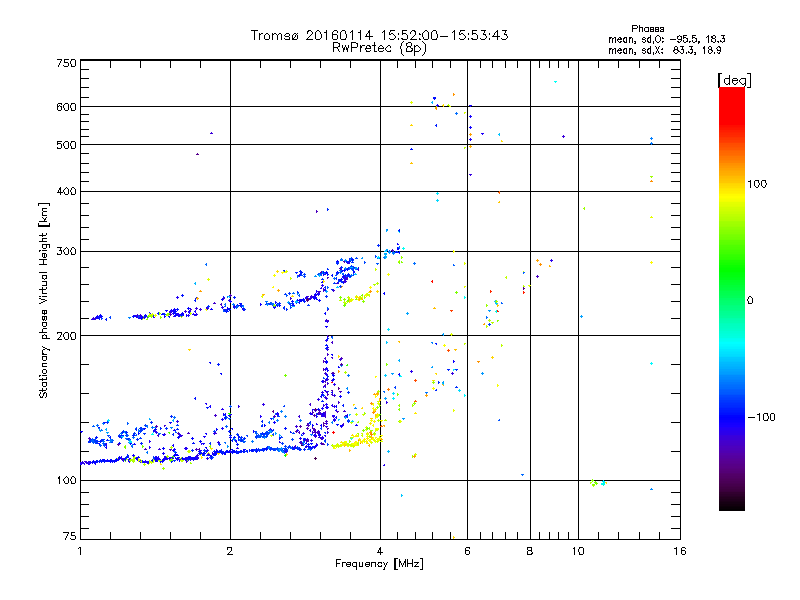Image resolution: width=800 pixels, height=600 pixels.
Task: Click the colorbar tick label '100'
Action: click(757, 184)
